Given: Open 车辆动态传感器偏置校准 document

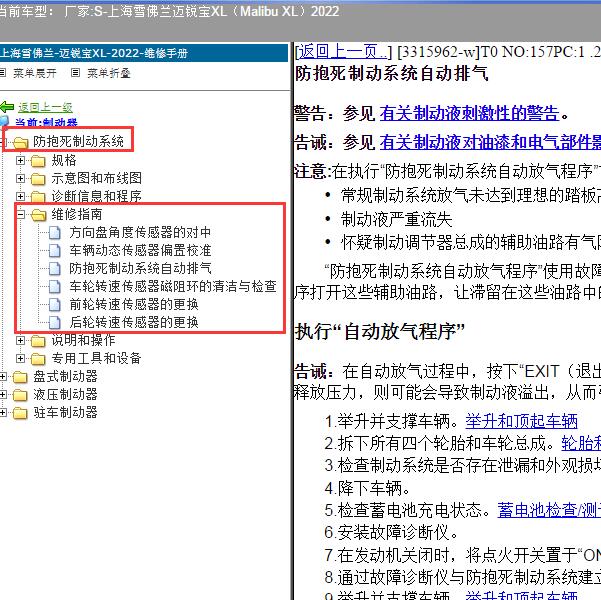Looking at the screenshot, I should click(x=140, y=250).
